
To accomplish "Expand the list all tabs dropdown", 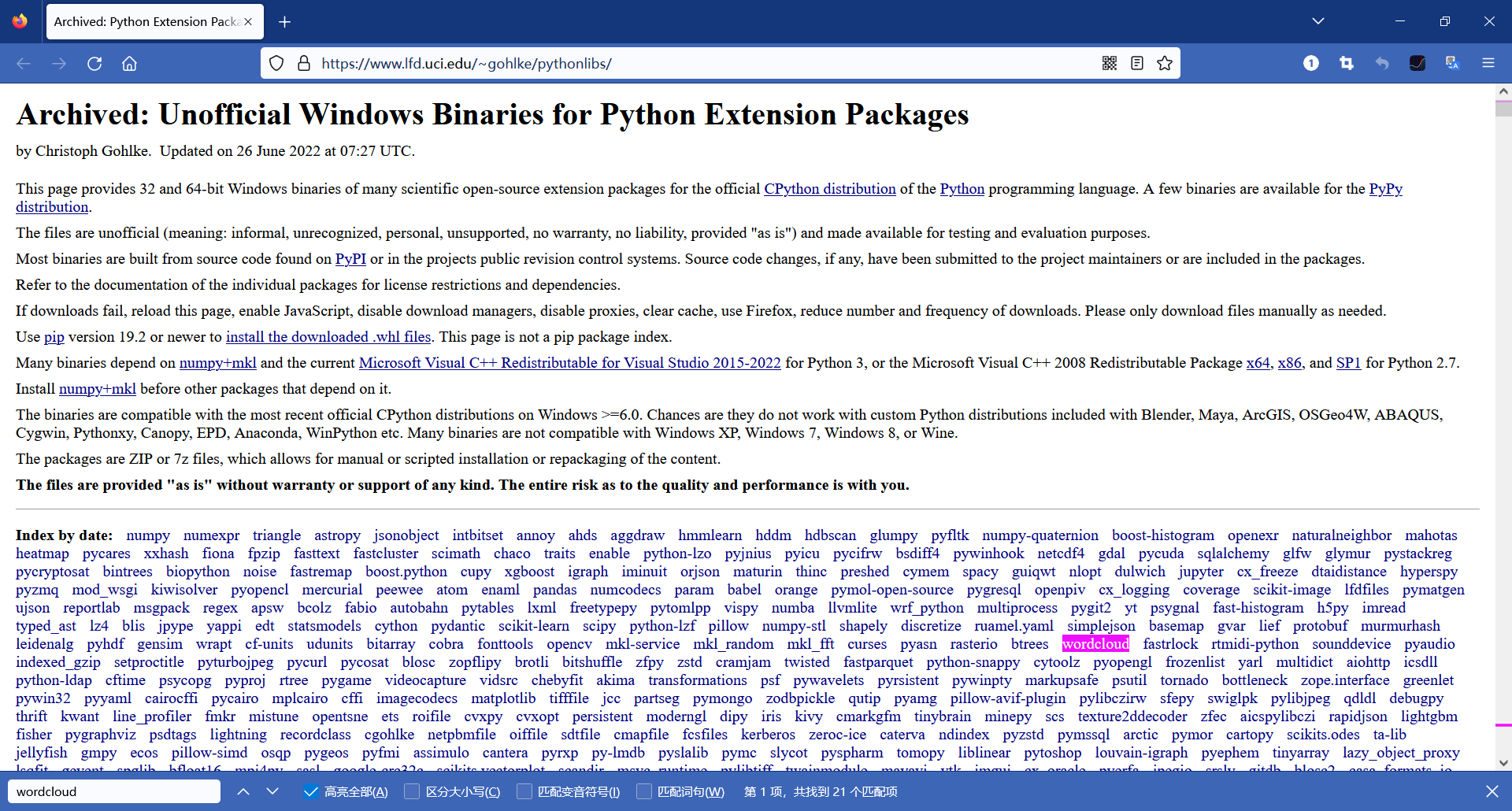I will (1318, 21).
